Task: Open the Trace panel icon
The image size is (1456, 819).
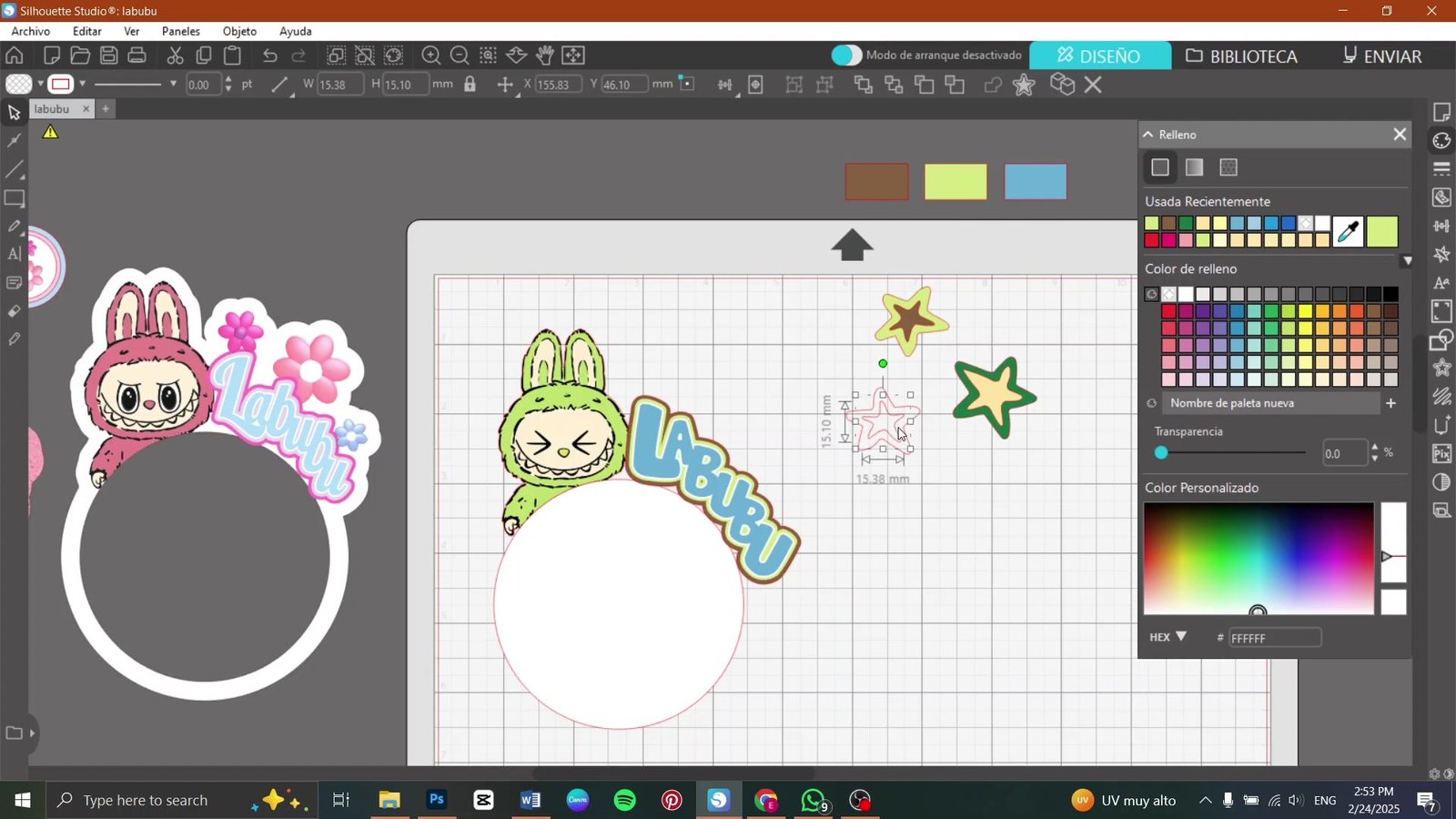Action: pos(1441,197)
